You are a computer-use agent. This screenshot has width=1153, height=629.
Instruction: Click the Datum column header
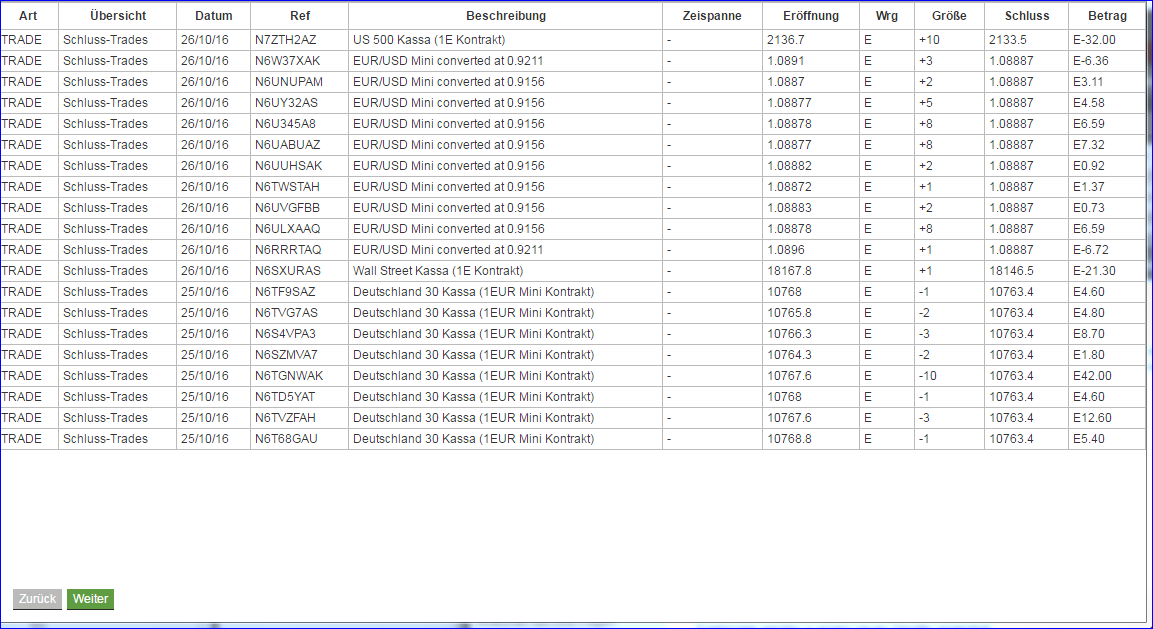click(214, 15)
